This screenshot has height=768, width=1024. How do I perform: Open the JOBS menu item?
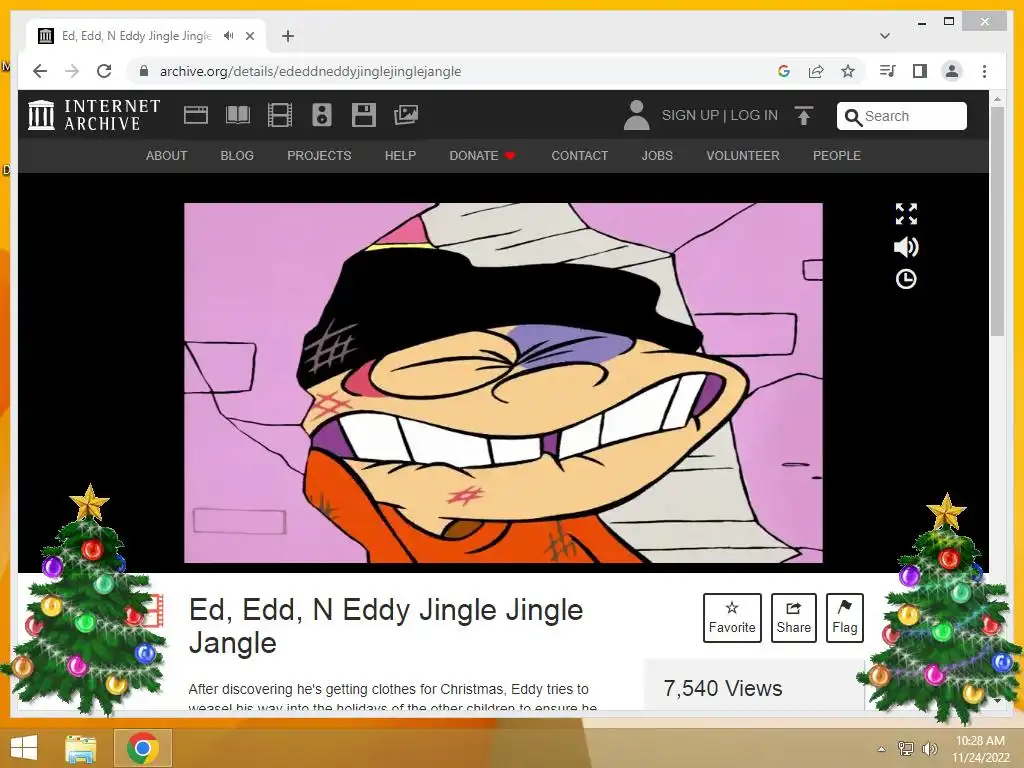(x=657, y=156)
